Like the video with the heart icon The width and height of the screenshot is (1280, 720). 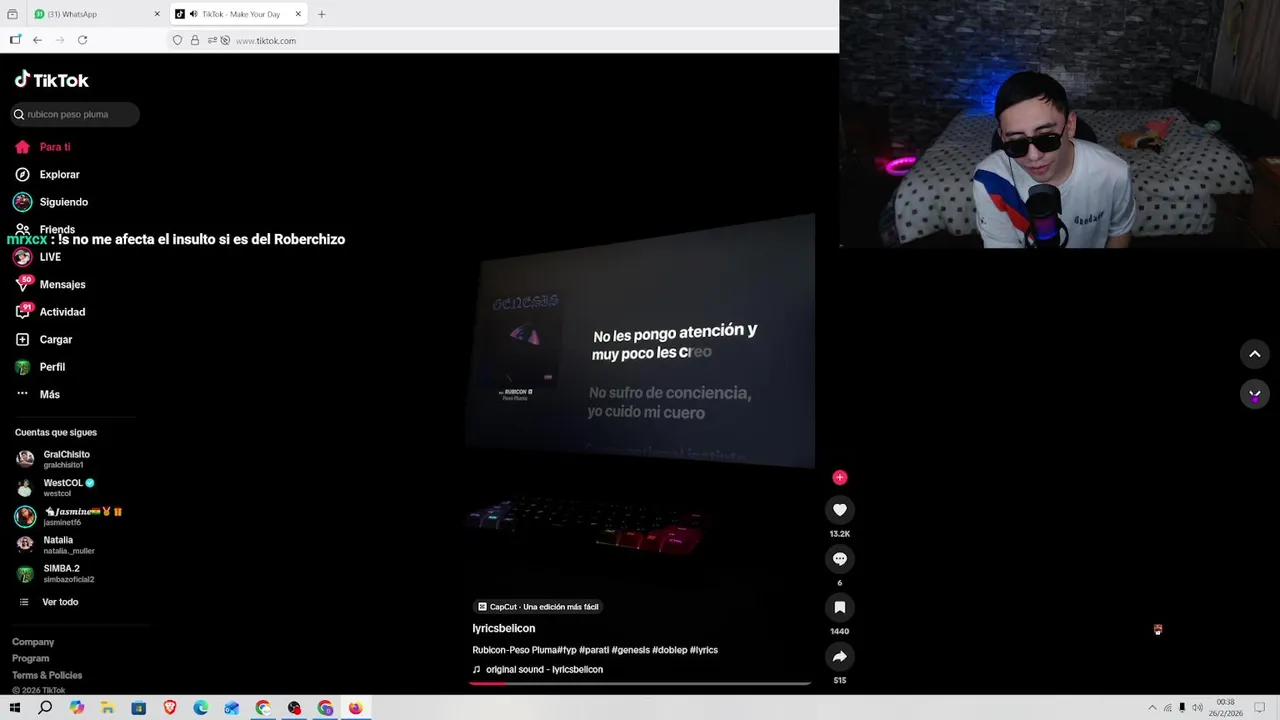point(840,510)
